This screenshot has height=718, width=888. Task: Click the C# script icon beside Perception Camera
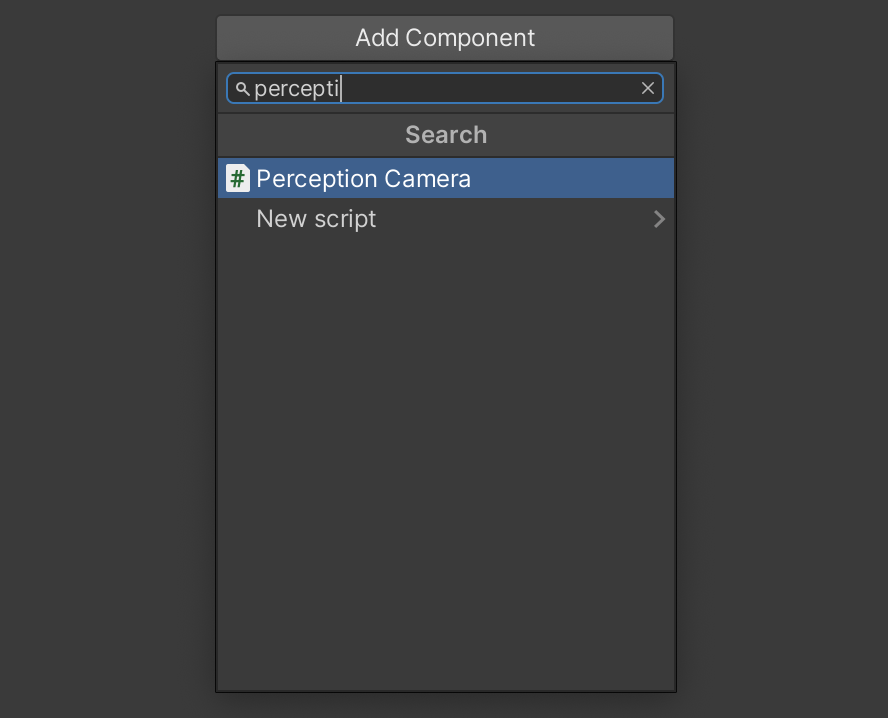(x=238, y=178)
